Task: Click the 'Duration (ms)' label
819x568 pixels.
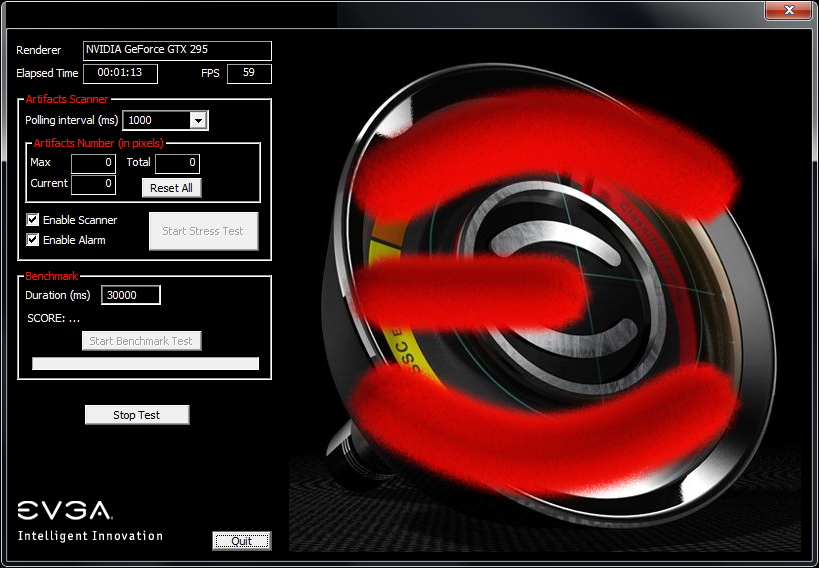Action: (57, 295)
